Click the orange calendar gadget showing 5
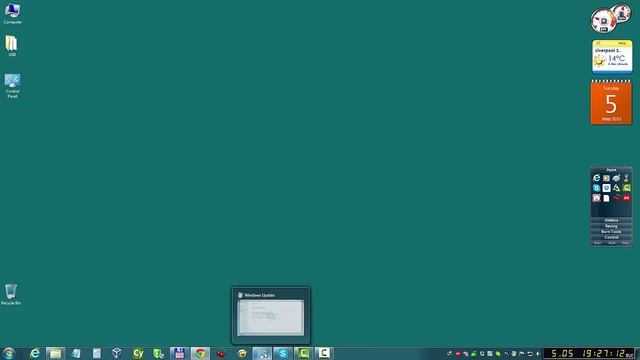Image resolution: width=640 pixels, height=360 pixels. (x=611, y=102)
